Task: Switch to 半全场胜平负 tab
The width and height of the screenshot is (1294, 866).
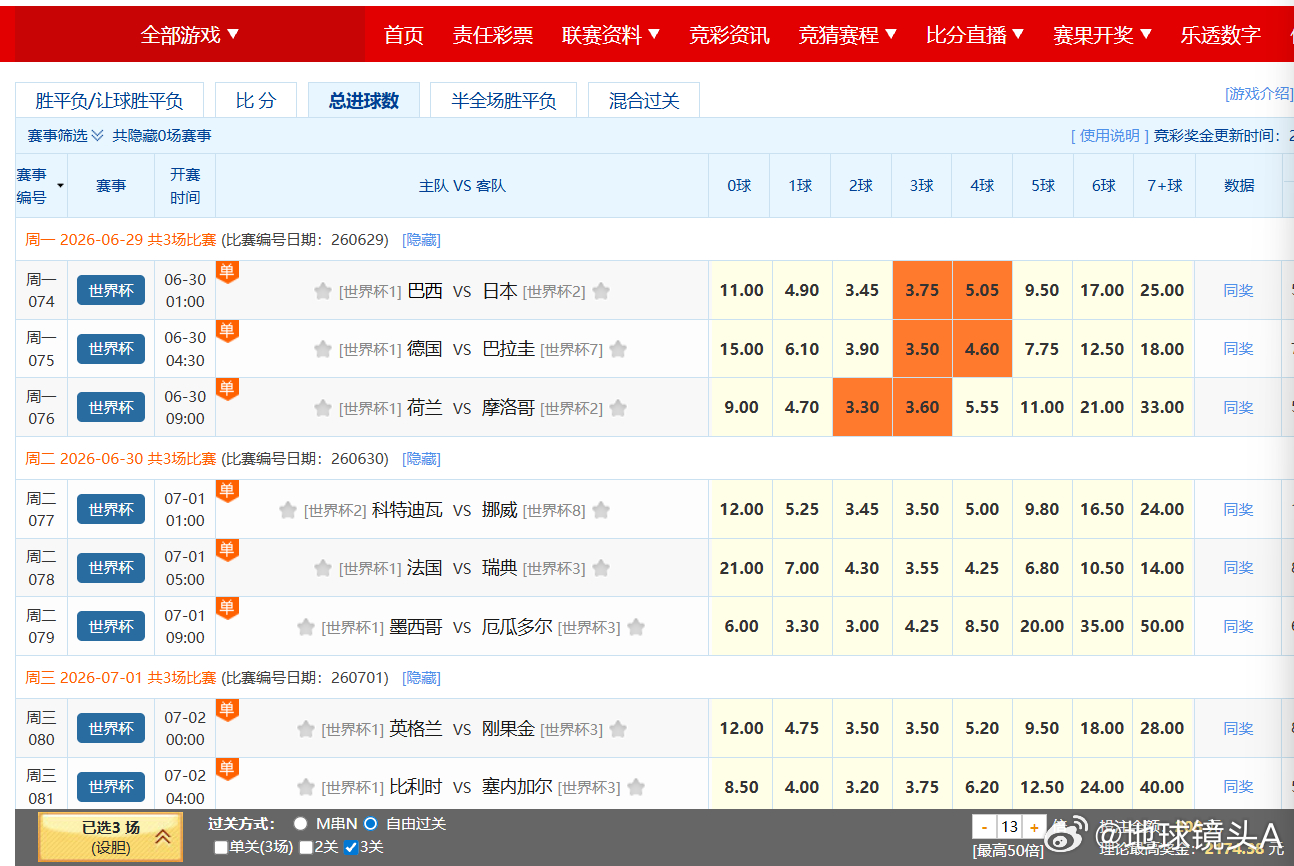Action: click(x=503, y=100)
